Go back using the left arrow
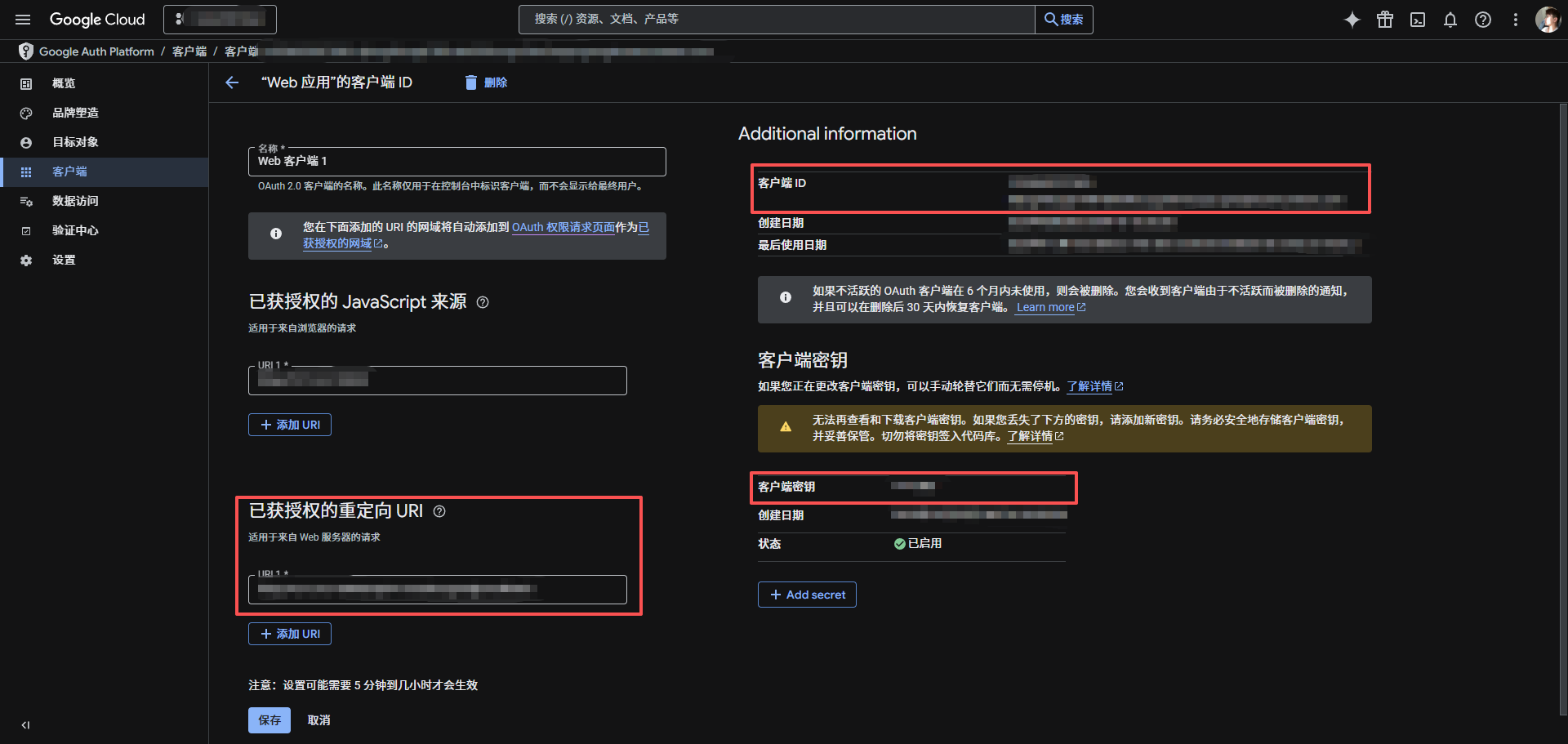Screen dimensions: 1568x744 point(232,82)
